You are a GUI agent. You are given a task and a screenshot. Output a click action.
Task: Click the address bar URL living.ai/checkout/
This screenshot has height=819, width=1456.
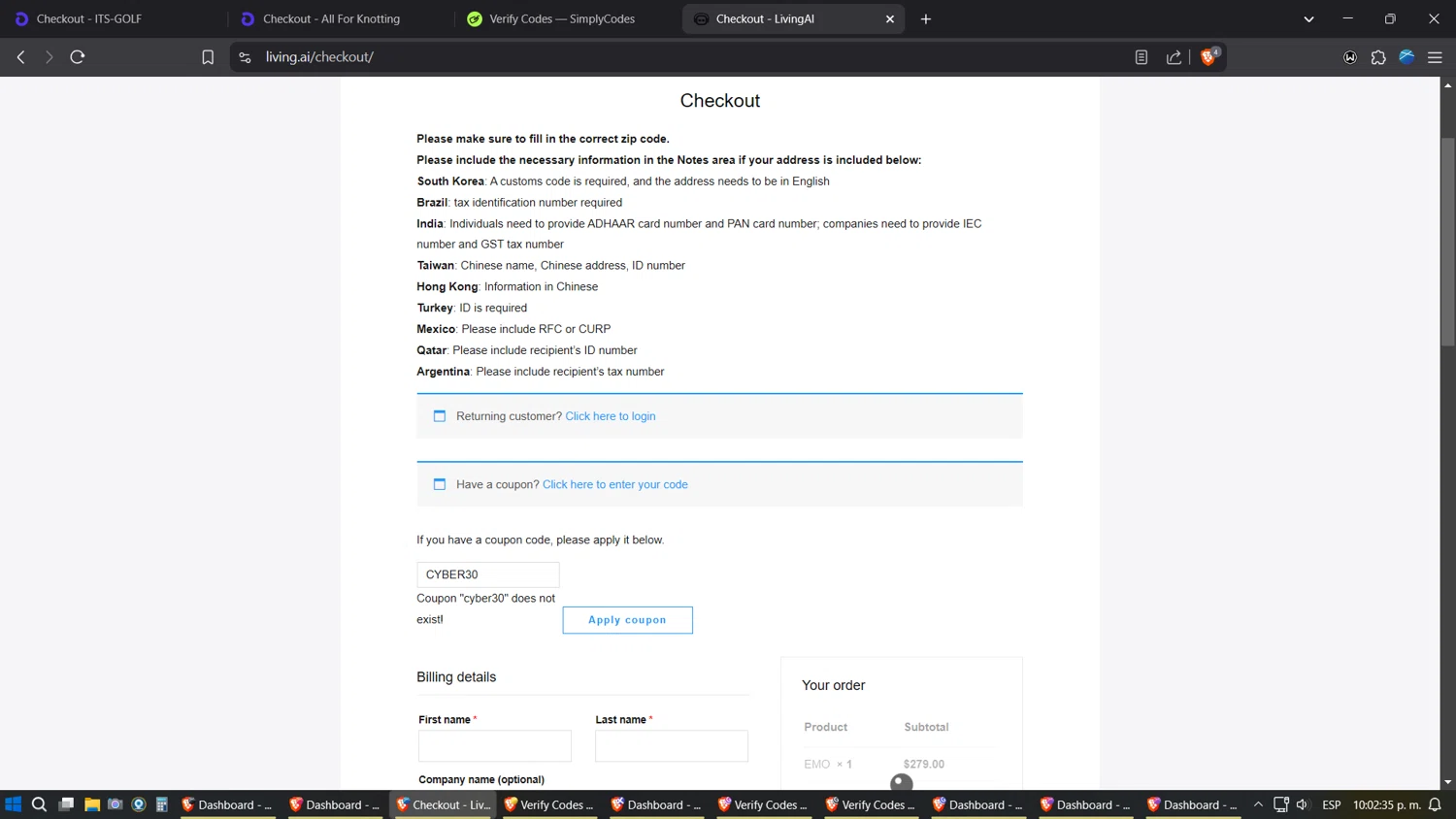319,57
